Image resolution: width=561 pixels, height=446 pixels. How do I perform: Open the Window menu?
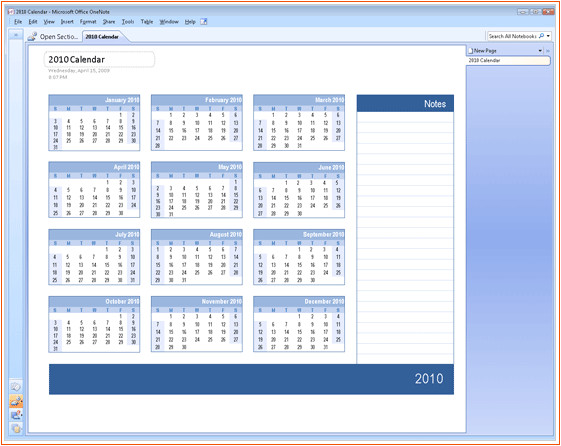click(x=169, y=22)
